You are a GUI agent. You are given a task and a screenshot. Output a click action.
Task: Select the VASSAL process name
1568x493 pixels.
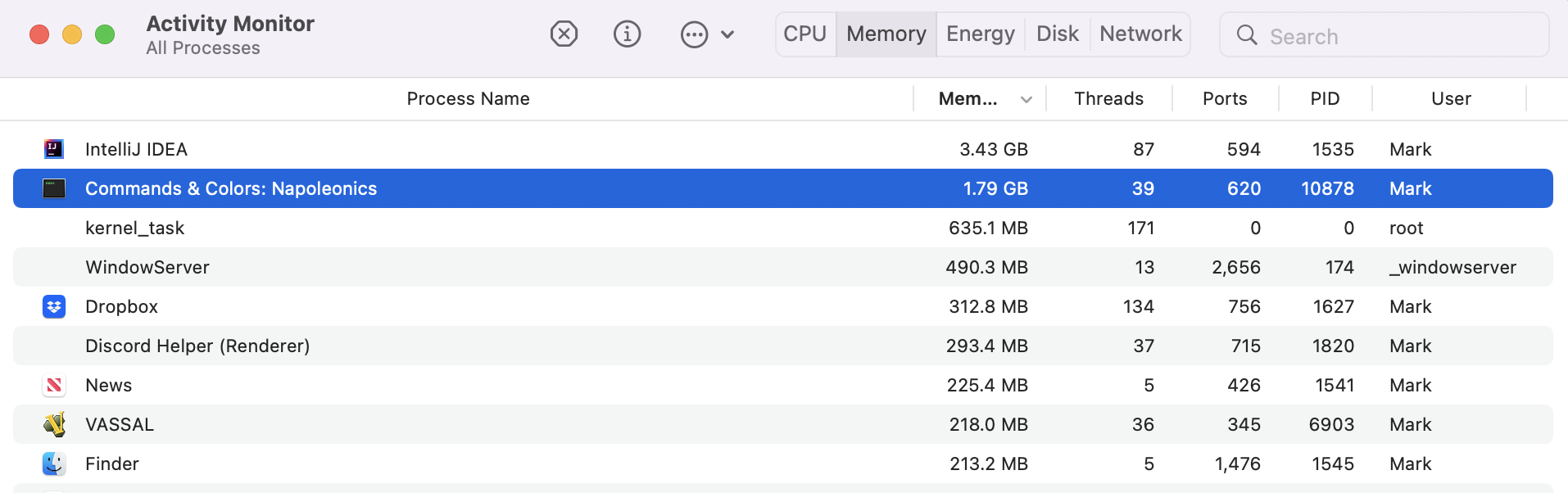click(x=120, y=424)
